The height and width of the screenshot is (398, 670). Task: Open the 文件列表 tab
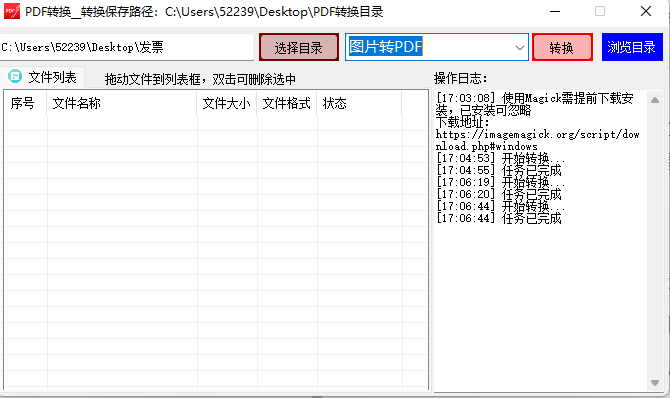[42, 77]
